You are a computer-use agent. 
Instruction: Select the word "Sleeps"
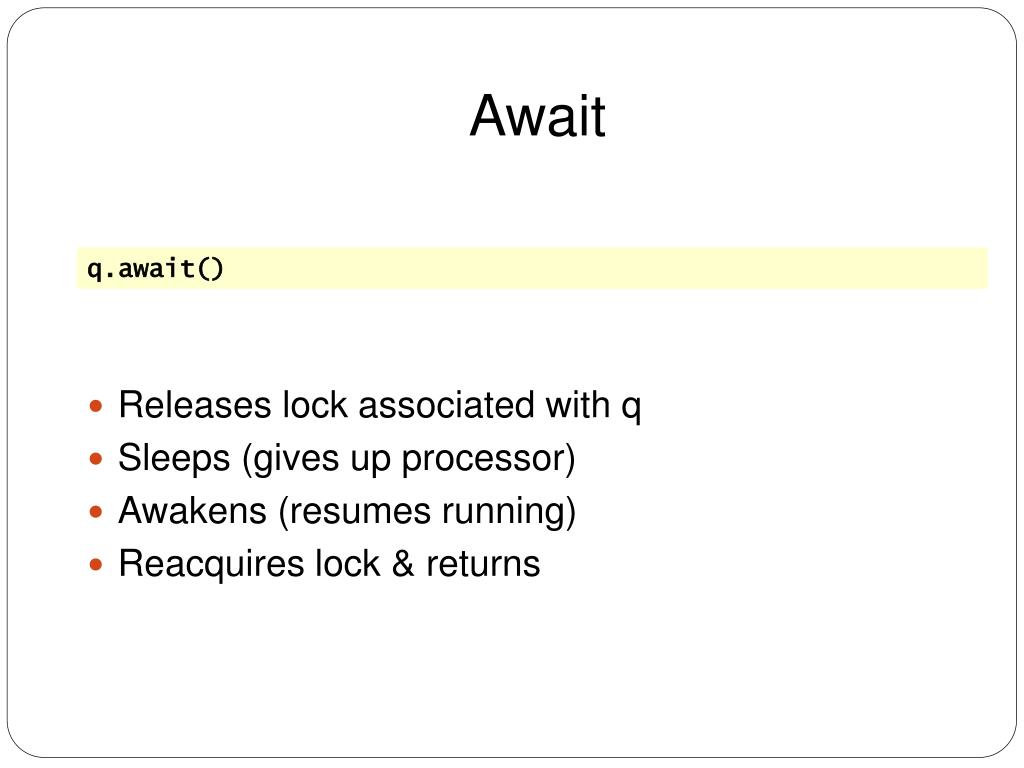point(174,458)
